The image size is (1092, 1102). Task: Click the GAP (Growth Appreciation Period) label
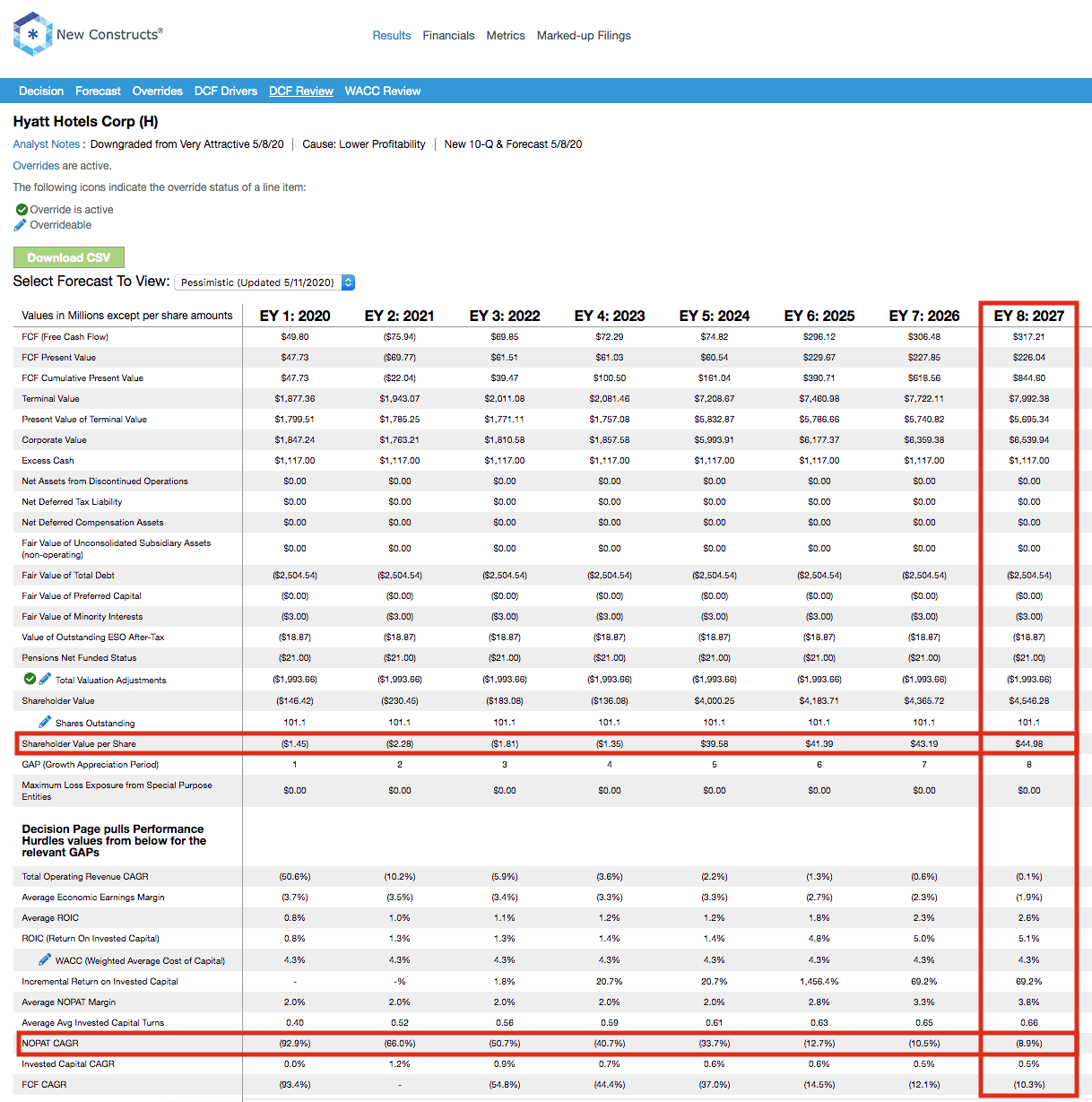(91, 765)
